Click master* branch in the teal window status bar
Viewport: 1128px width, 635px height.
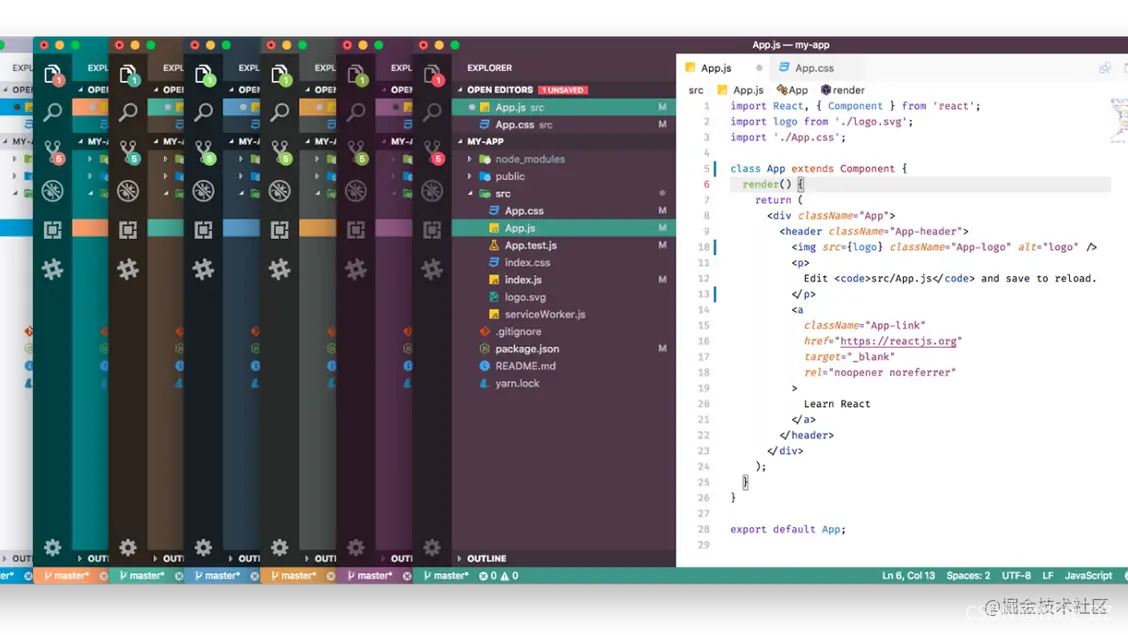(x=67, y=575)
